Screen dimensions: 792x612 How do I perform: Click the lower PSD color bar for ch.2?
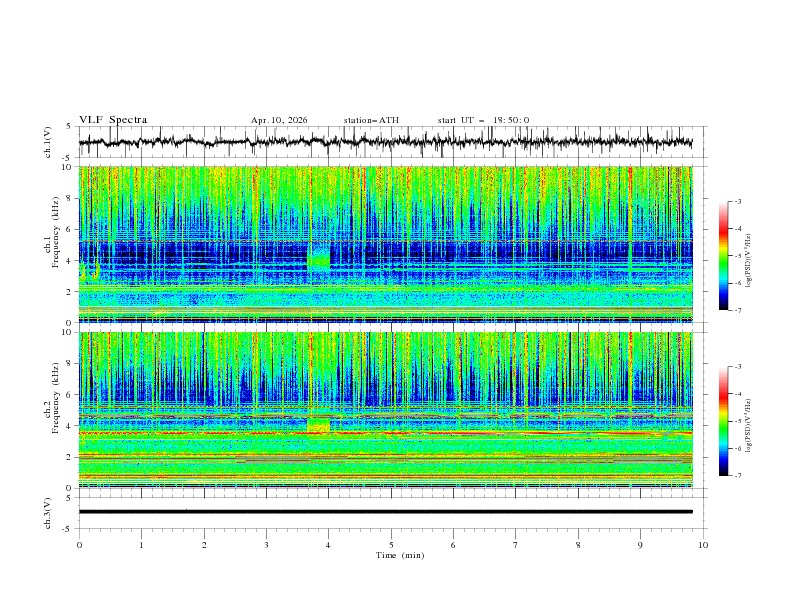pyautogui.click(x=723, y=421)
